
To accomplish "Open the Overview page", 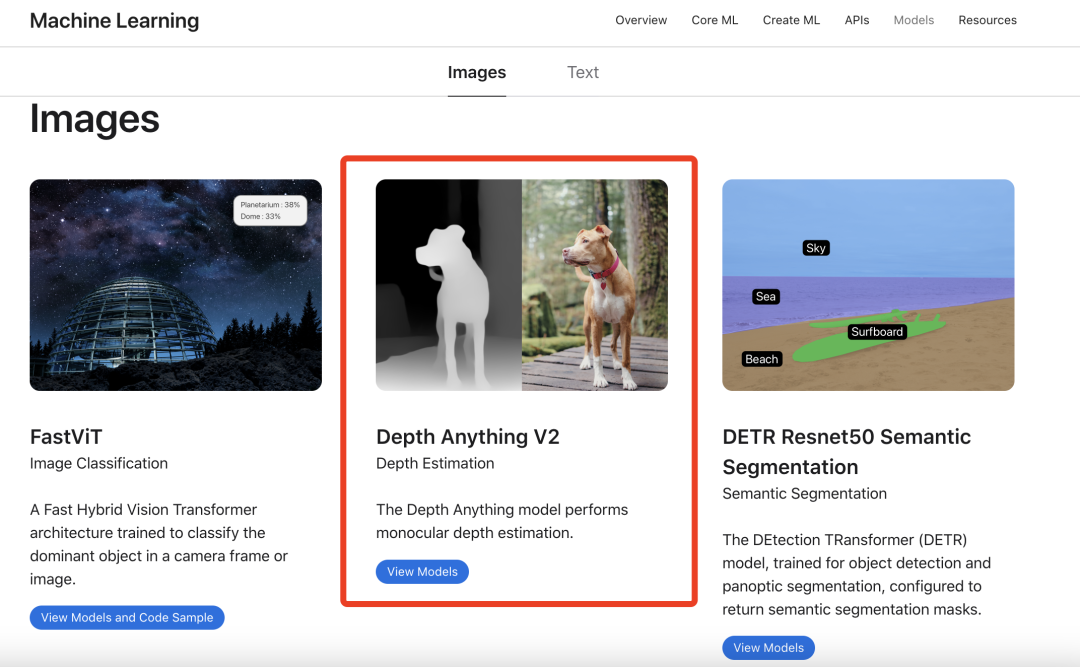I will click(640, 20).
